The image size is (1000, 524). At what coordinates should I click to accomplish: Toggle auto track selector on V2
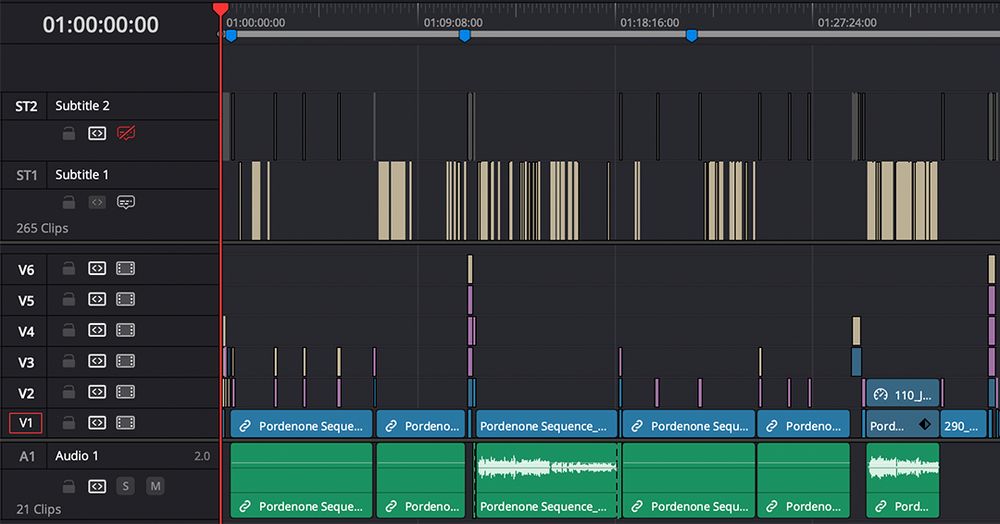tap(97, 391)
